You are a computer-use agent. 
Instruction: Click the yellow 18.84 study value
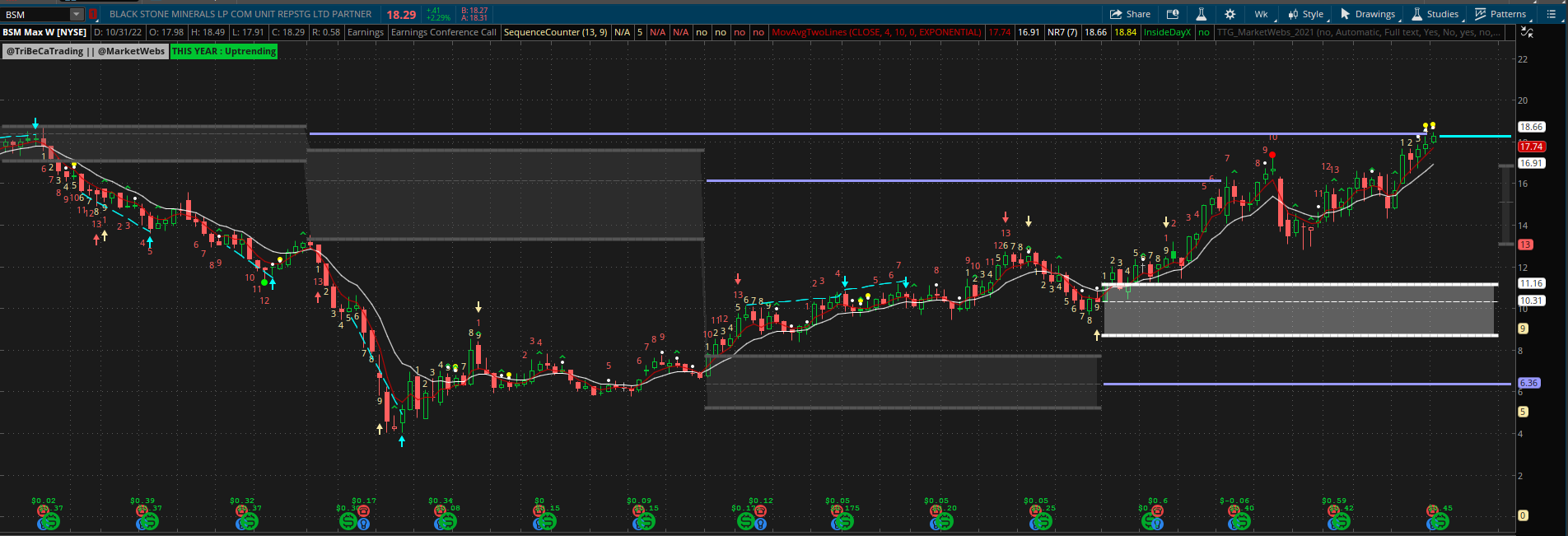click(1125, 32)
